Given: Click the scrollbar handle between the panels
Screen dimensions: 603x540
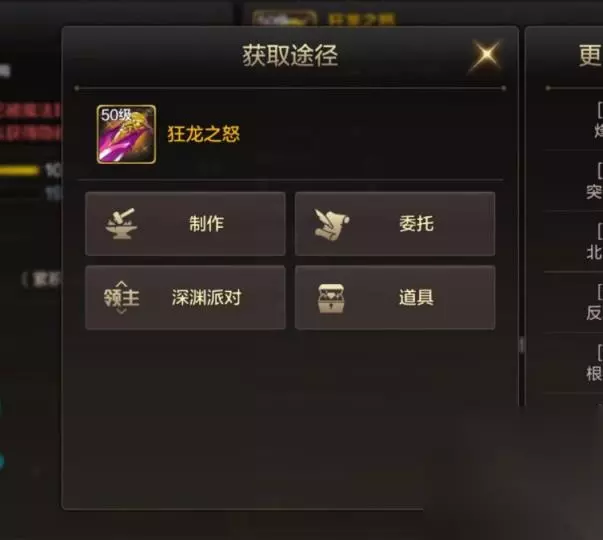Looking at the screenshot, I should point(522,345).
